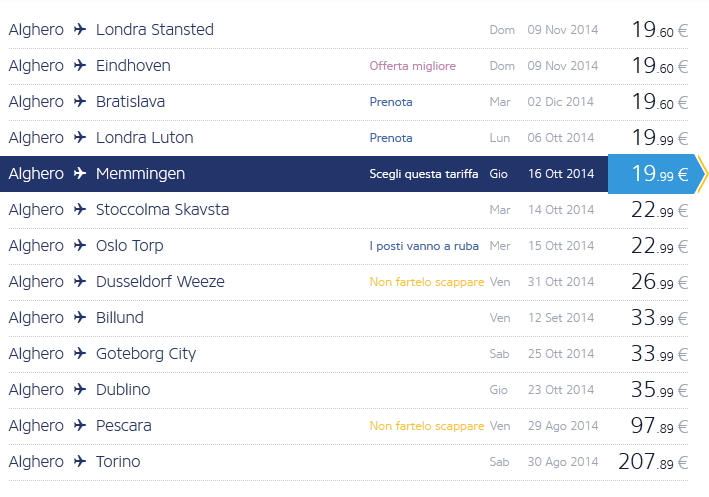The height and width of the screenshot is (497, 709).
Task: Click 'I posti vanno a ruba' for Oslo Torp
Action: (424, 246)
